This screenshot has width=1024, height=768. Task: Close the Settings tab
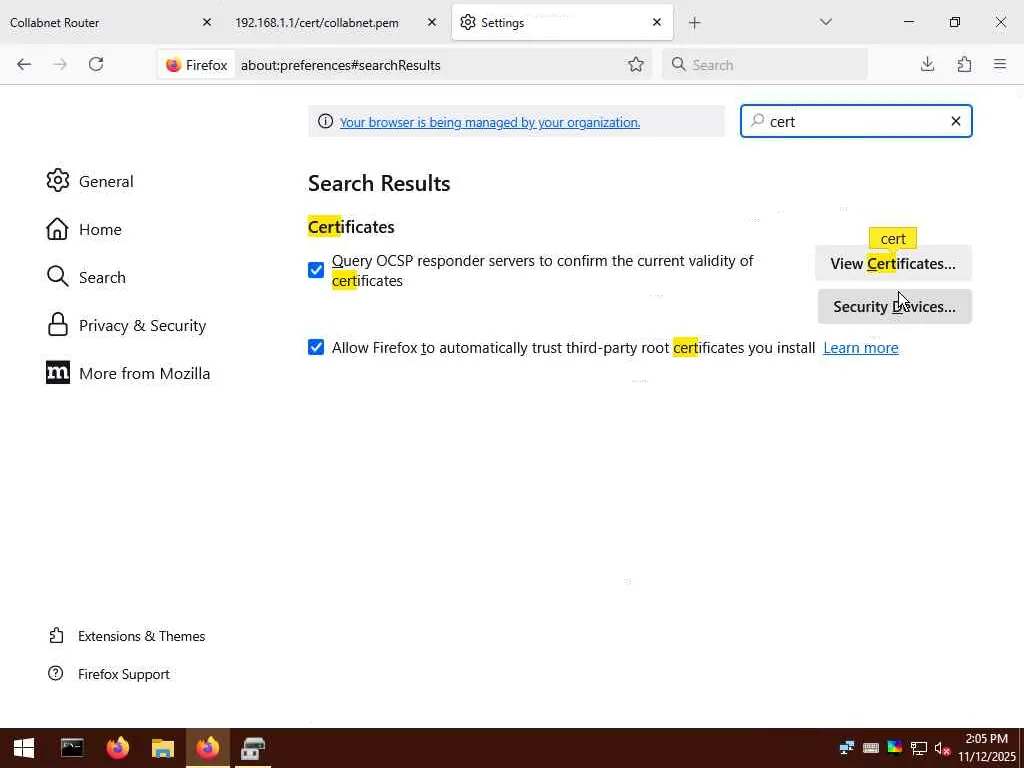click(657, 22)
